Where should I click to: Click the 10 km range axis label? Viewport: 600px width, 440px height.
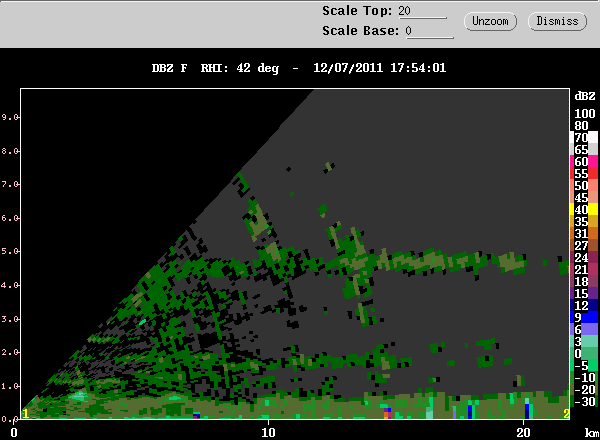(268, 432)
